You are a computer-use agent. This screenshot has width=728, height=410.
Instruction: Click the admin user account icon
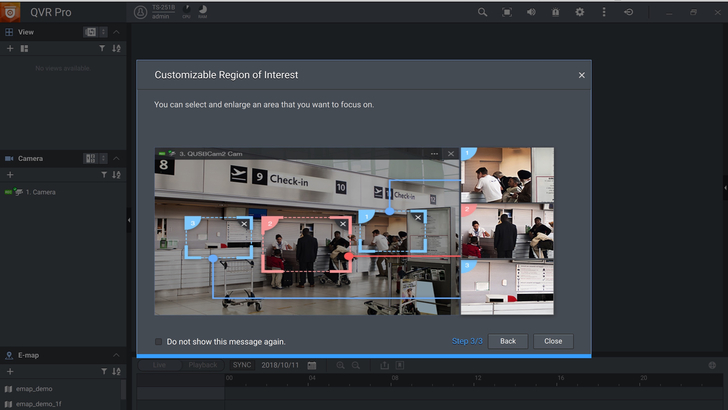point(141,12)
